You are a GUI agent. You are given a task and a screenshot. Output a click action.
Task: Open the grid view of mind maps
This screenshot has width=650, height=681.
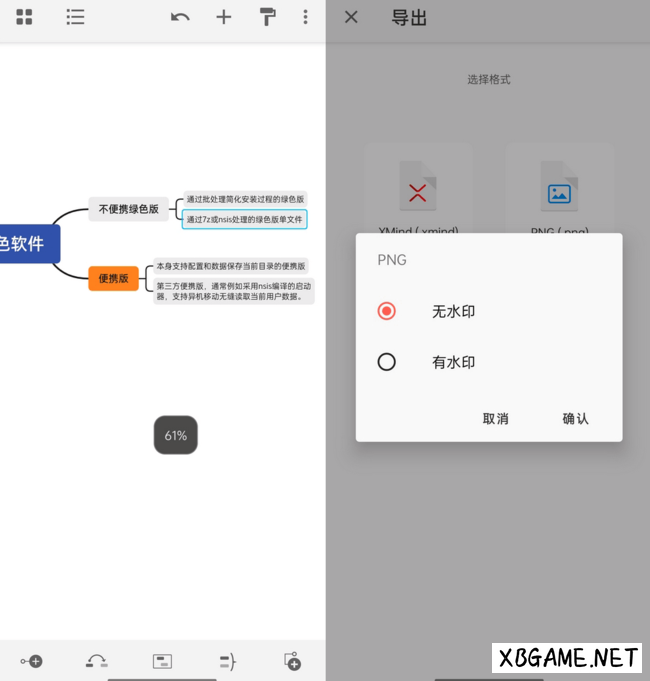pos(24,17)
